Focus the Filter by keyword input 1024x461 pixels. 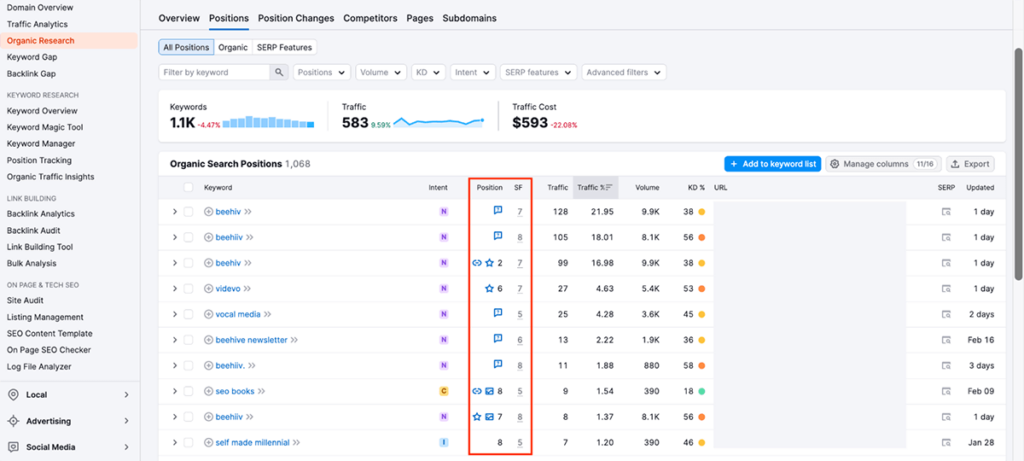click(x=215, y=72)
